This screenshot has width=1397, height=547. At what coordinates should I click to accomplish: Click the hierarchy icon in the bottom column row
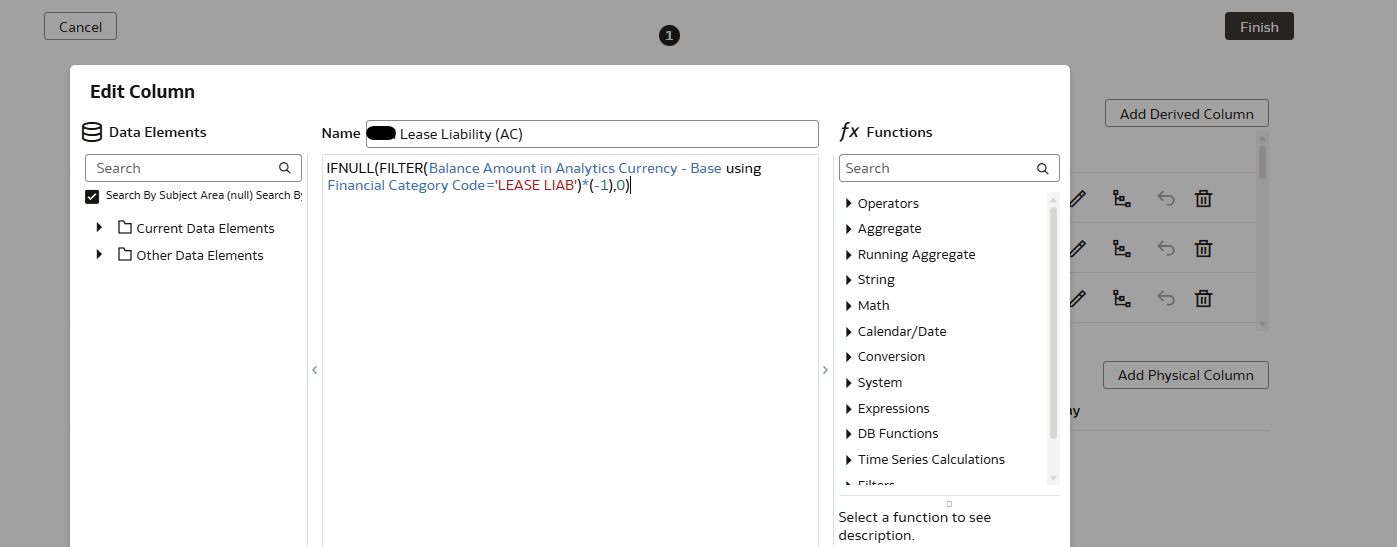point(1121,298)
